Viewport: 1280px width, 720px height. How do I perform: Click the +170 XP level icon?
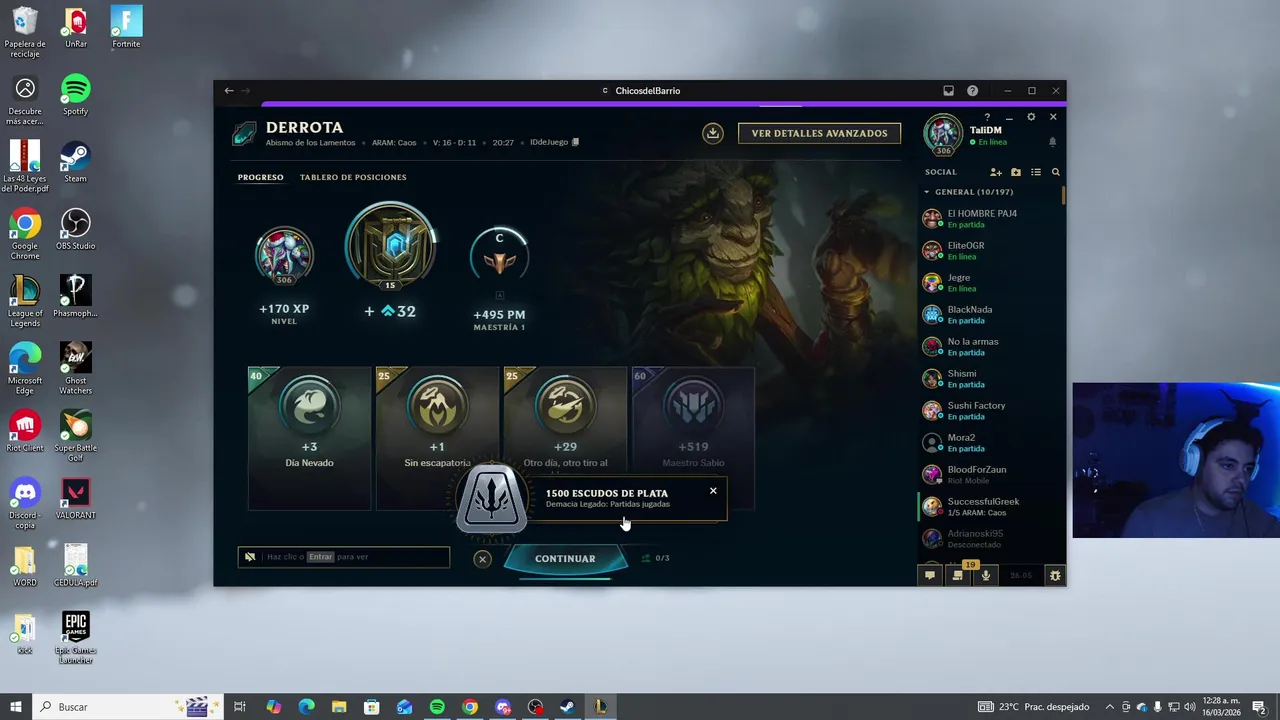tap(284, 254)
